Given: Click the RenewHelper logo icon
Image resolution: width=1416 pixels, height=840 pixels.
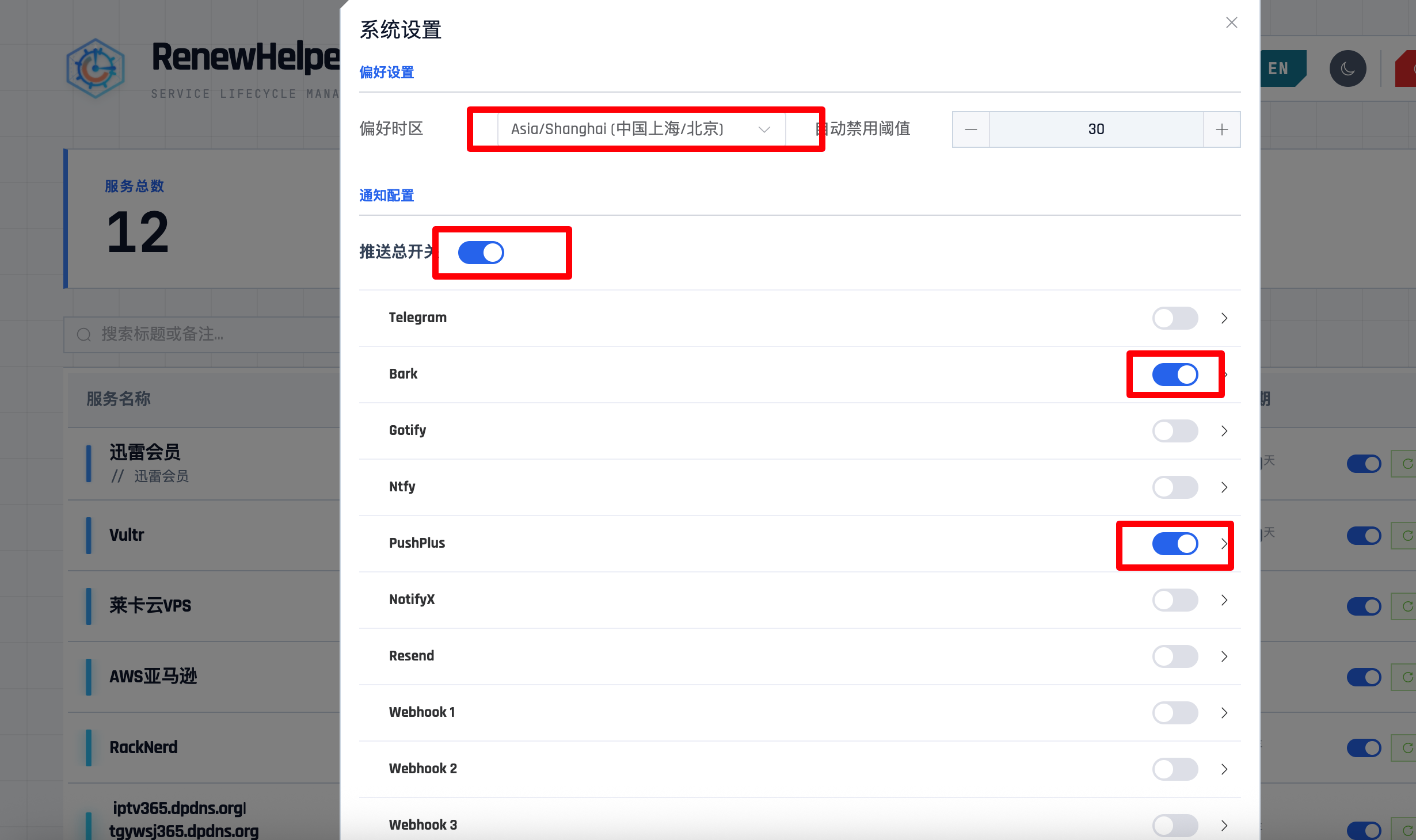Looking at the screenshot, I should point(96,68).
